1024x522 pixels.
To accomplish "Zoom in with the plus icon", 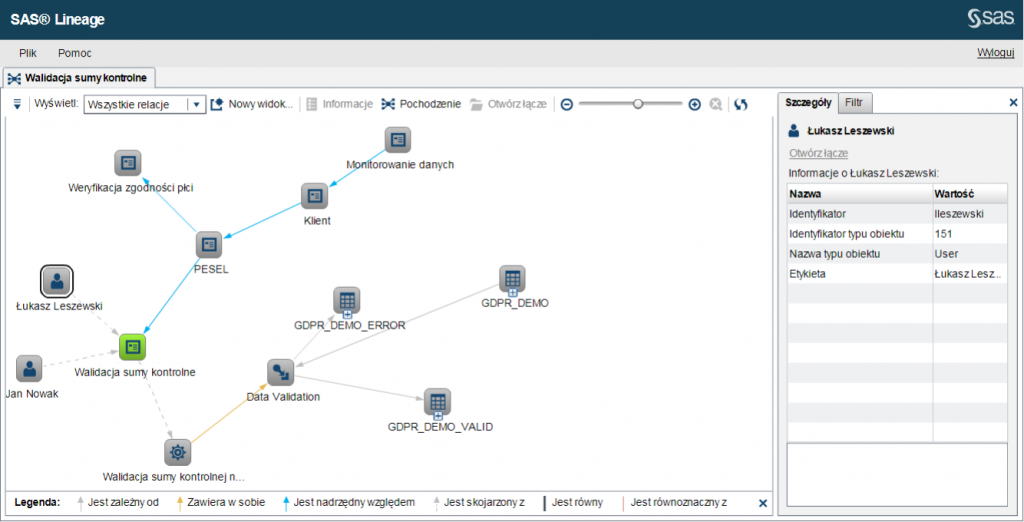I will pyautogui.click(x=695, y=105).
